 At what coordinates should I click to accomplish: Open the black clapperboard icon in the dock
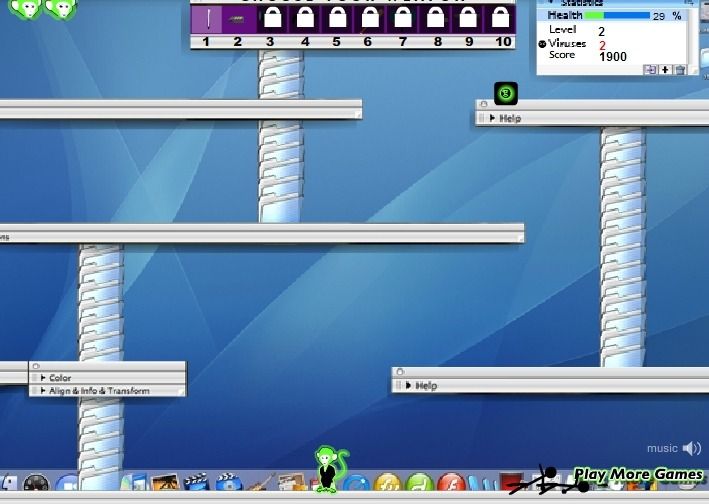pos(196,482)
